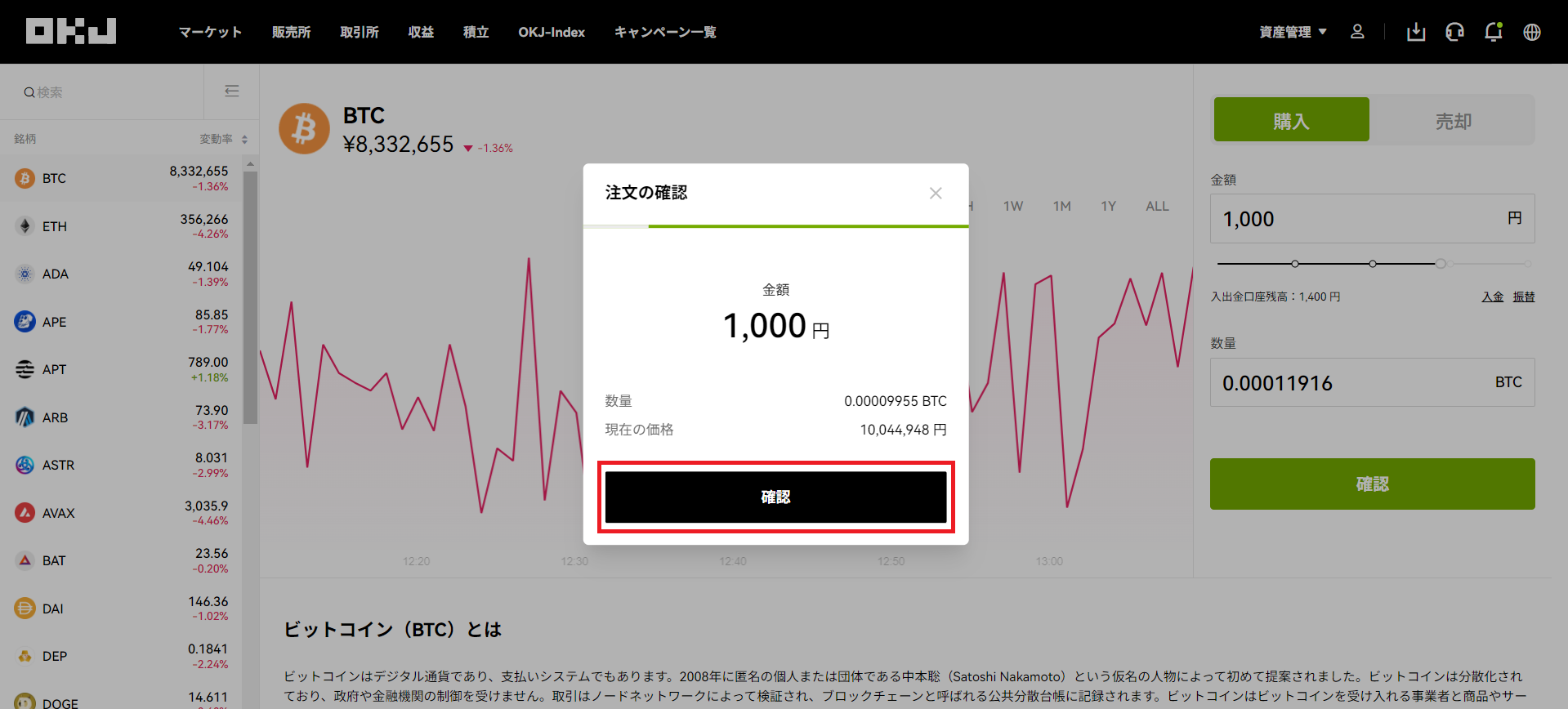Select the DEP coin icon

(25, 656)
